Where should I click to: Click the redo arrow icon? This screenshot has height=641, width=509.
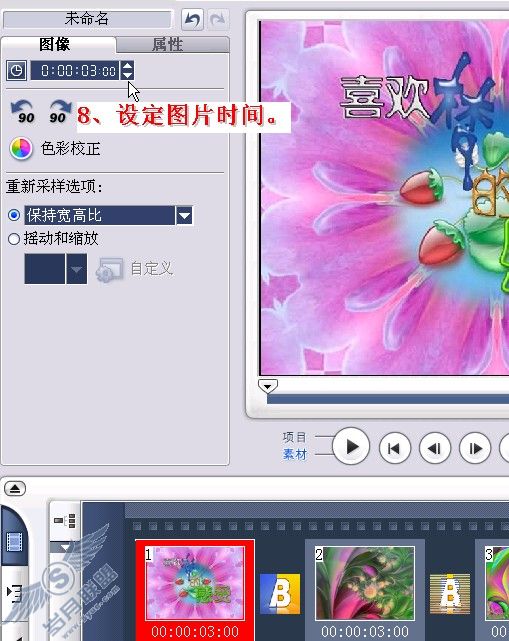(x=218, y=19)
